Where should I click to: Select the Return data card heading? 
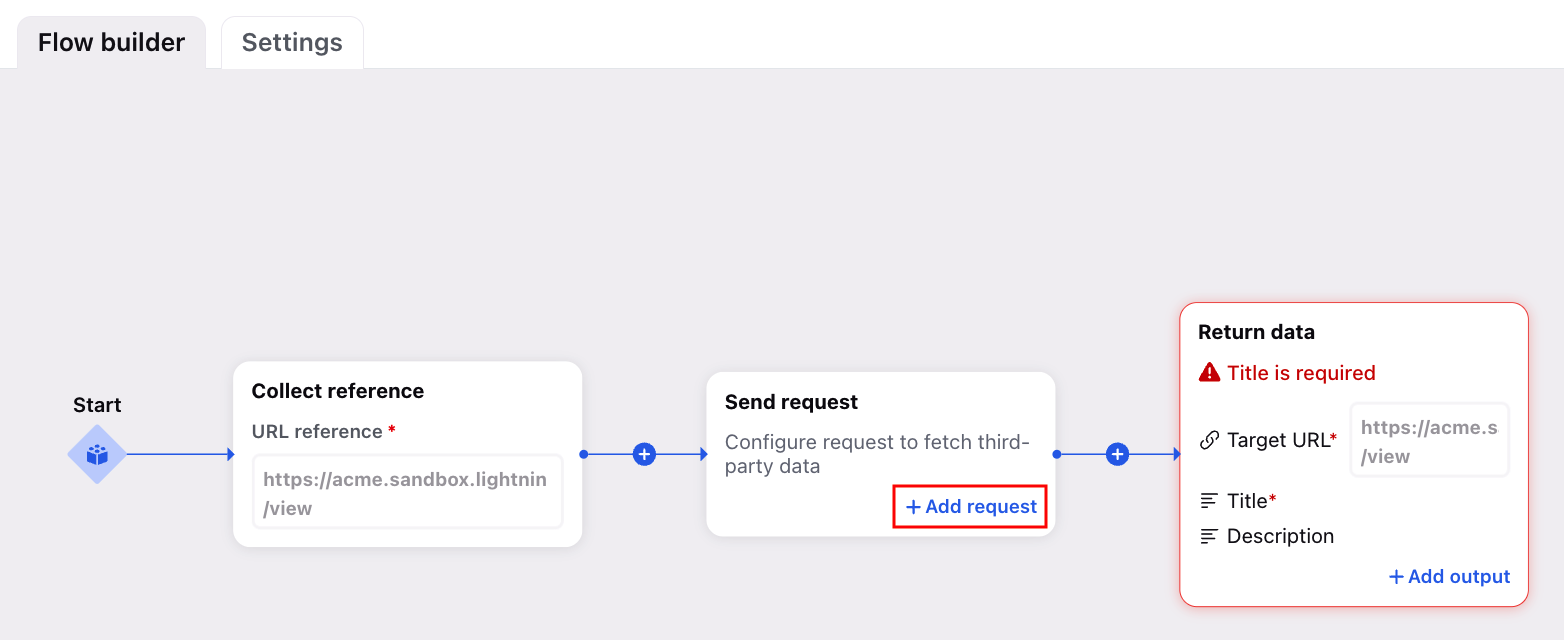pos(1256,332)
